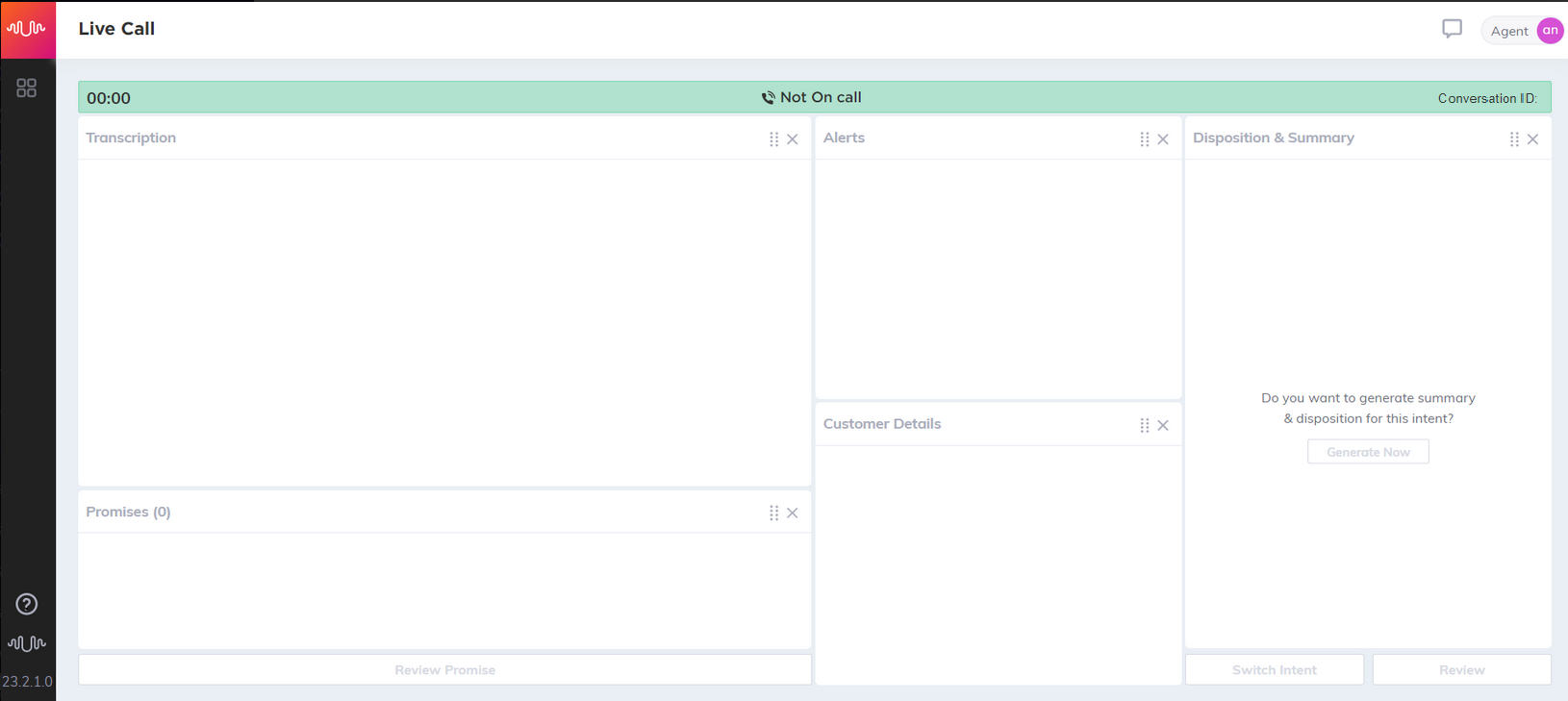
Task: Click the Agent label in header
Action: (x=1509, y=31)
